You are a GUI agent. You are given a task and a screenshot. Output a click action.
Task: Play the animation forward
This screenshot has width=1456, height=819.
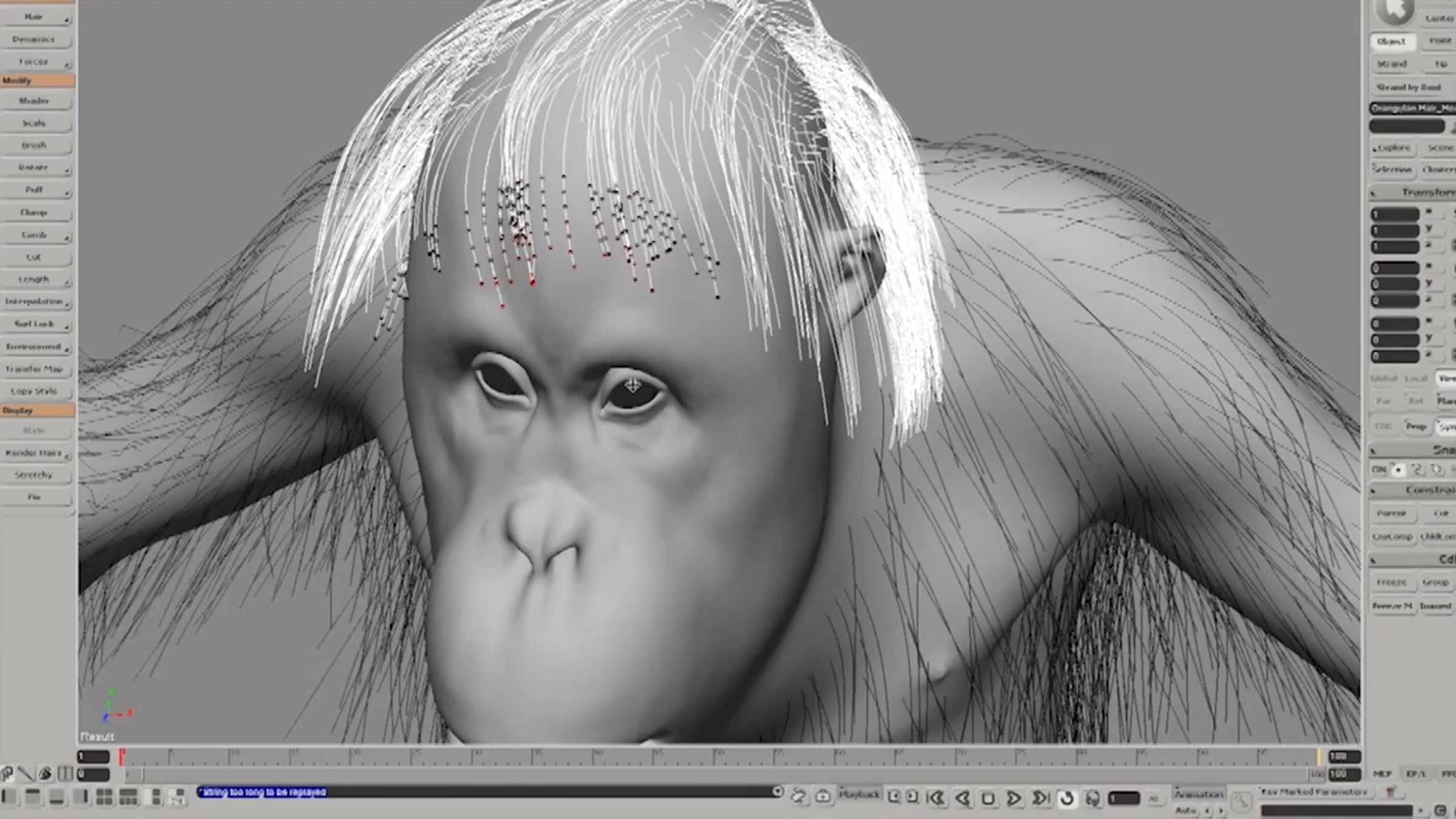click(1013, 798)
